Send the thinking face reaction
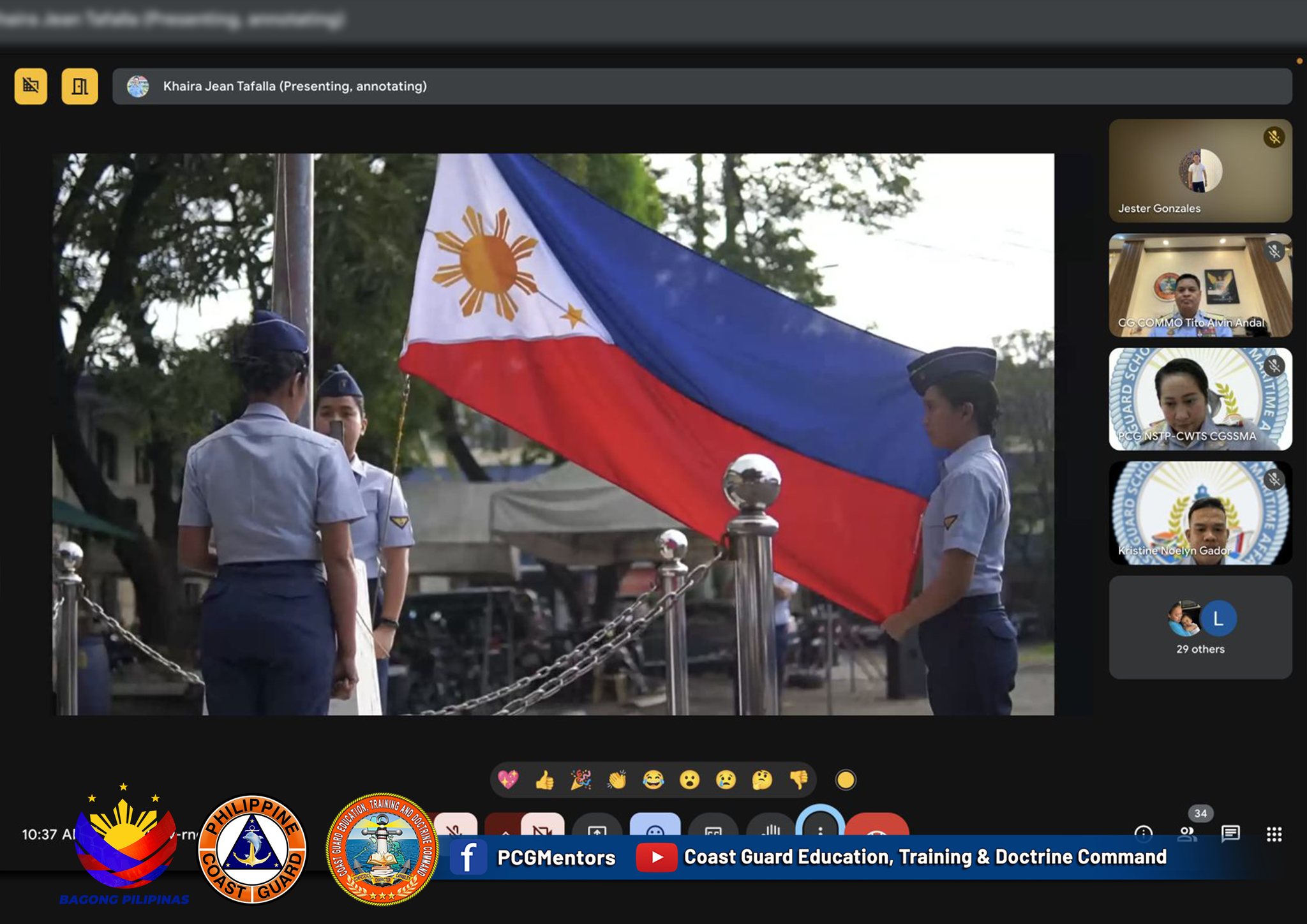This screenshot has width=1307, height=924. pos(763,780)
